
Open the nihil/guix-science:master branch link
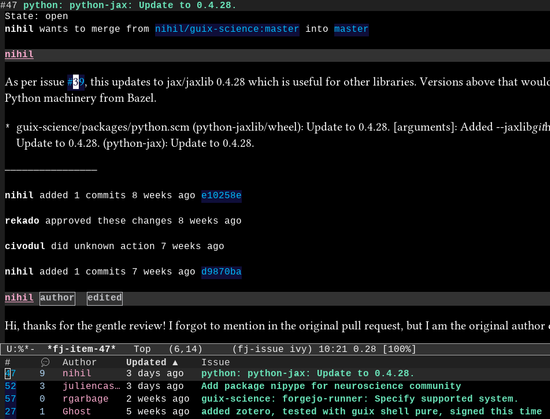tap(227, 29)
